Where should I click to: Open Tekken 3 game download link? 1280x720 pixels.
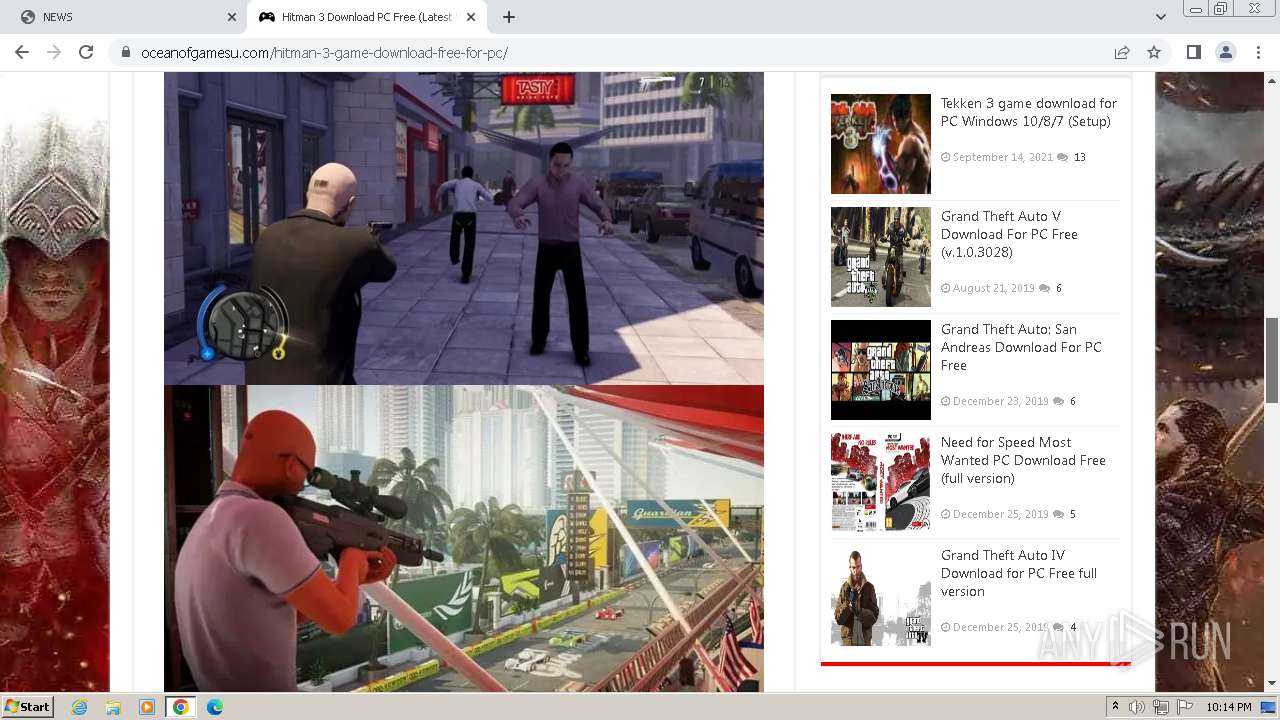click(1029, 112)
